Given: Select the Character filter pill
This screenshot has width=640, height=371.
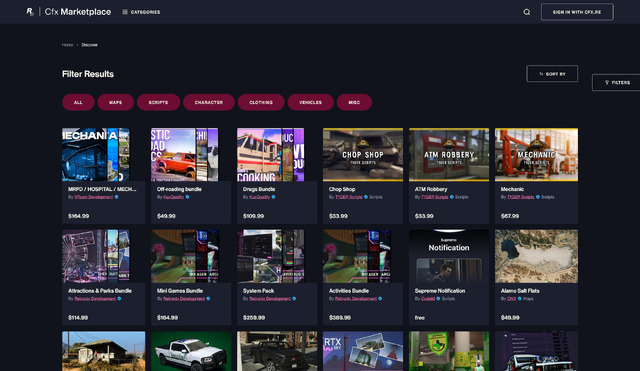Looking at the screenshot, I should point(209,102).
